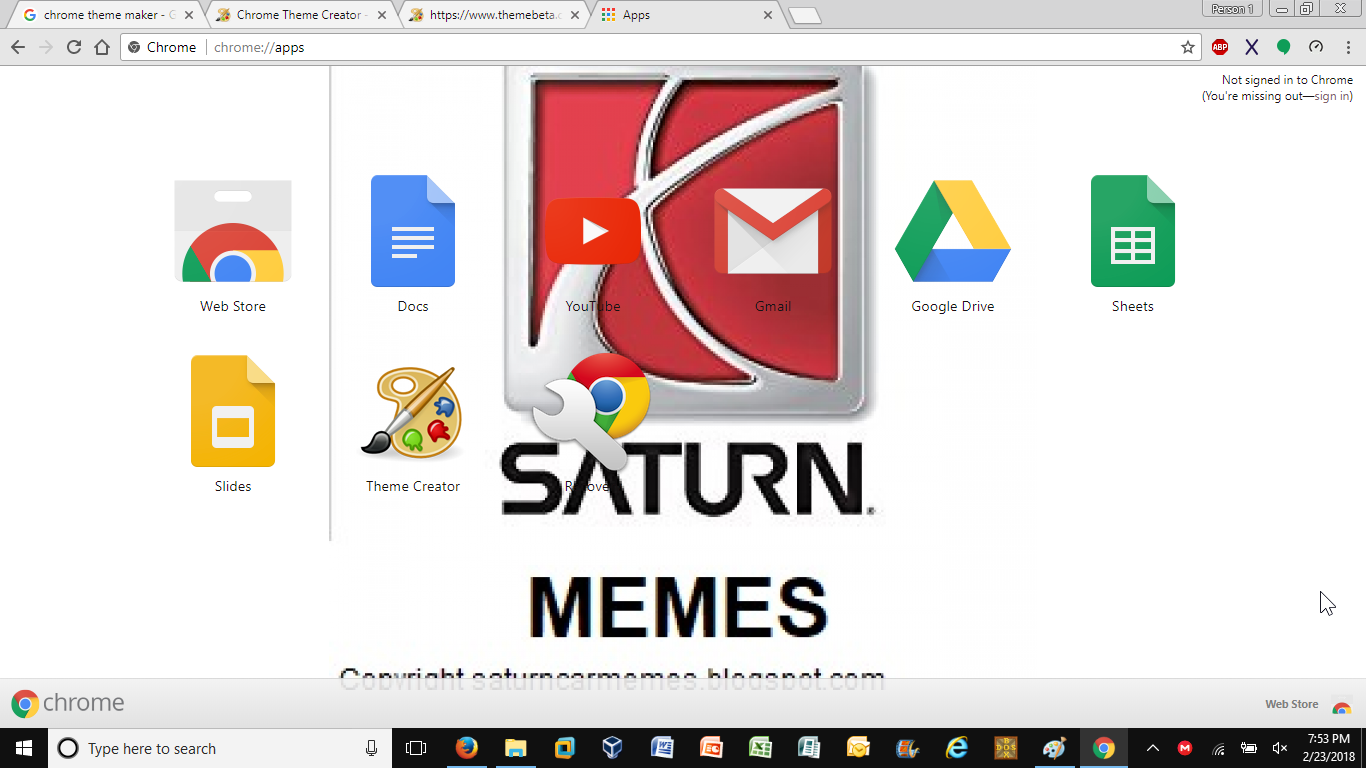Image resolution: width=1366 pixels, height=768 pixels.
Task: Open the Web Store footer link
Action: click(x=1308, y=704)
